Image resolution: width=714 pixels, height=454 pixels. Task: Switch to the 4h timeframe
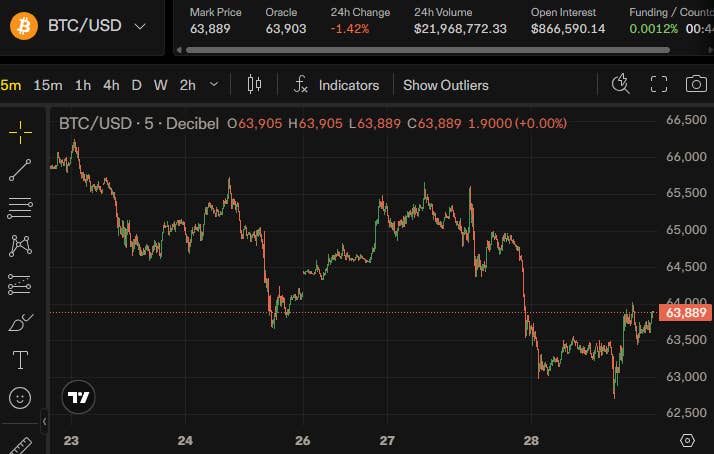coord(111,85)
